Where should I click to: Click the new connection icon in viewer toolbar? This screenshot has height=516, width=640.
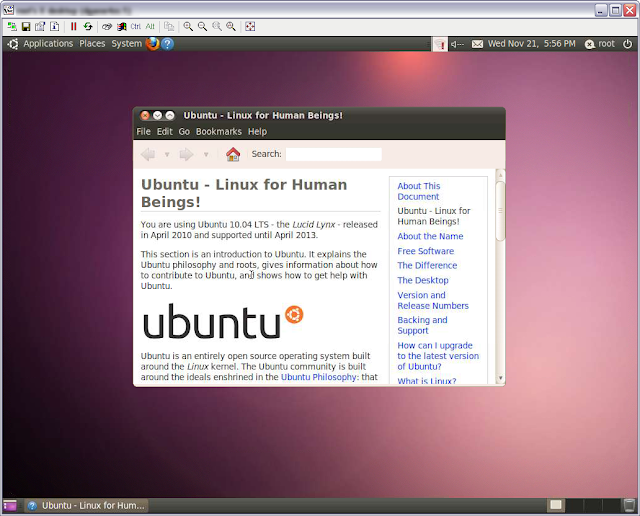pos(12,27)
